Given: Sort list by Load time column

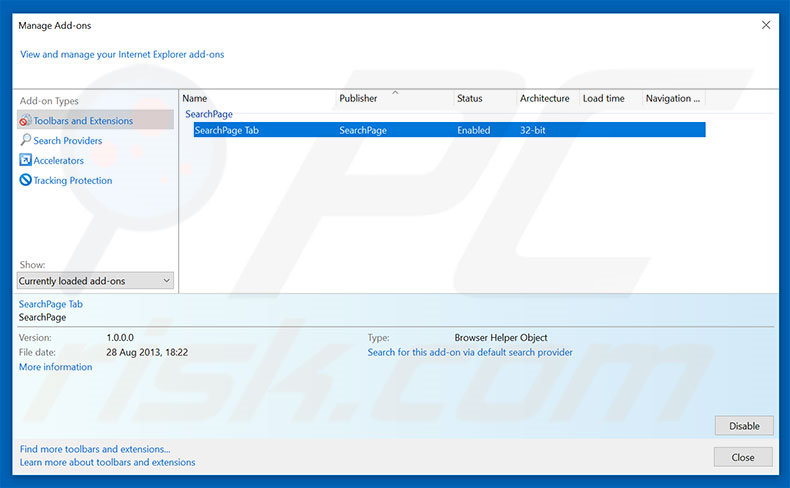Looking at the screenshot, I should (x=611, y=98).
